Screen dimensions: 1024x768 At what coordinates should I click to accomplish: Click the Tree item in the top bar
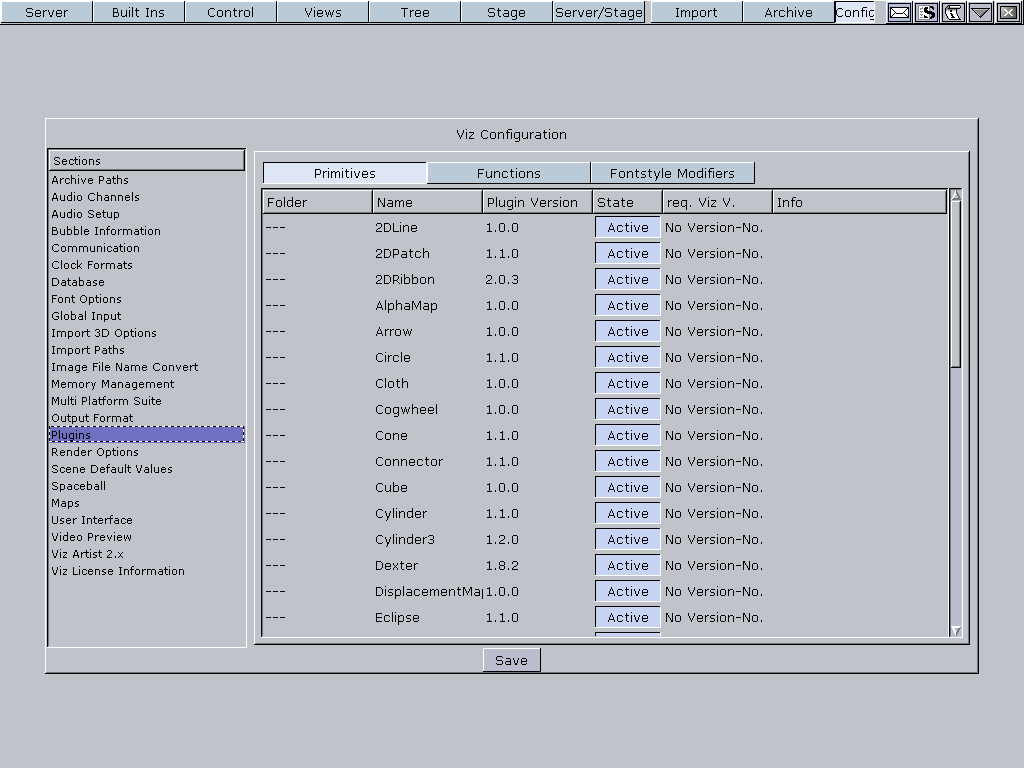tap(414, 13)
